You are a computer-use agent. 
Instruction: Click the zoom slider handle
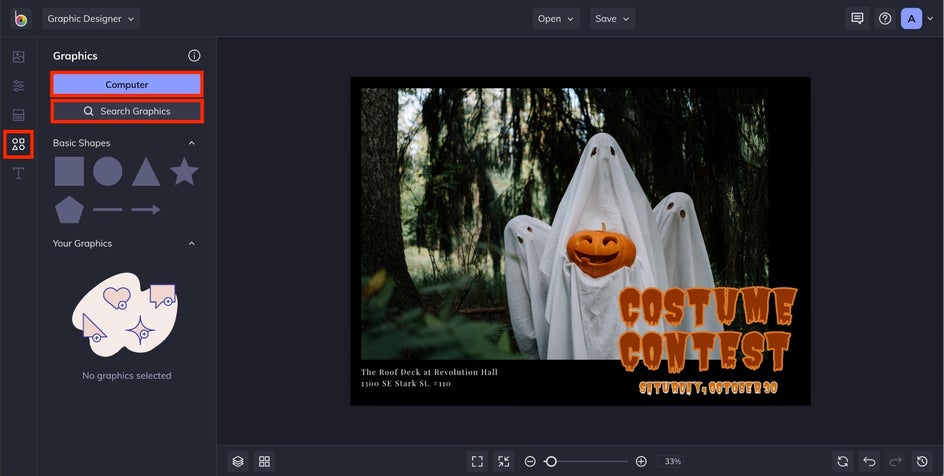click(x=550, y=461)
